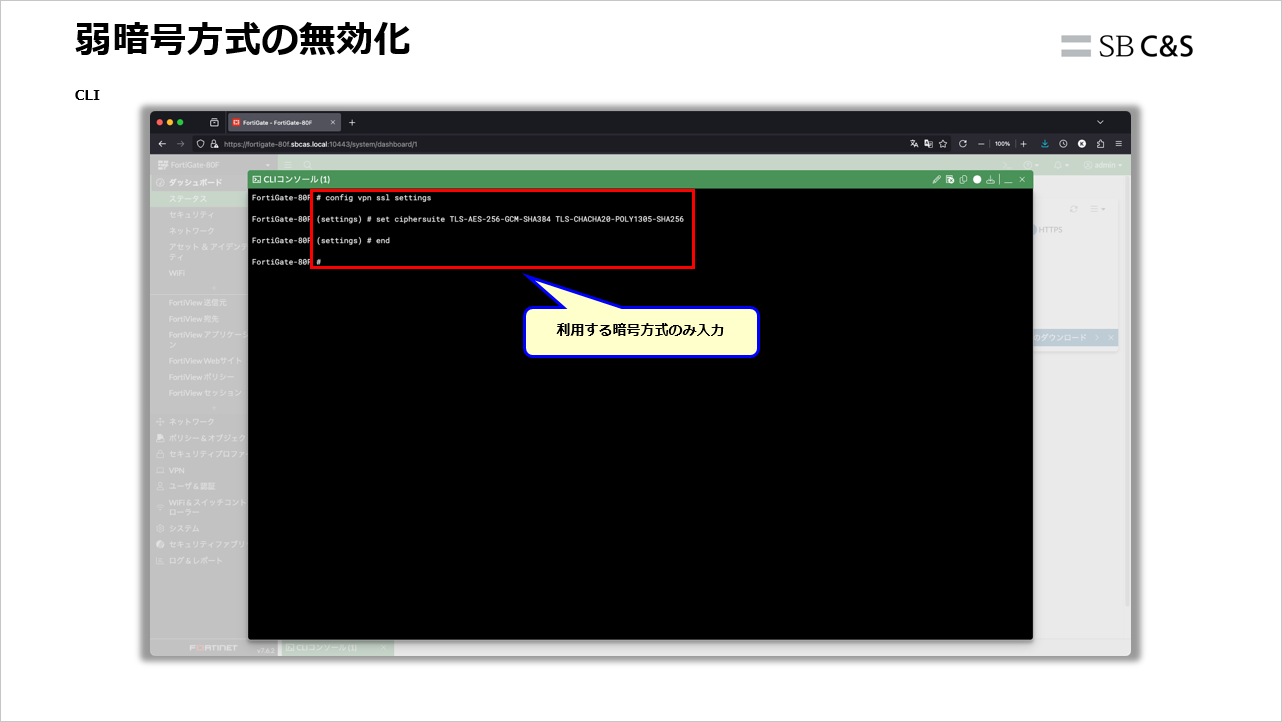Select セキュリティ dashboard item

[x=199, y=214]
